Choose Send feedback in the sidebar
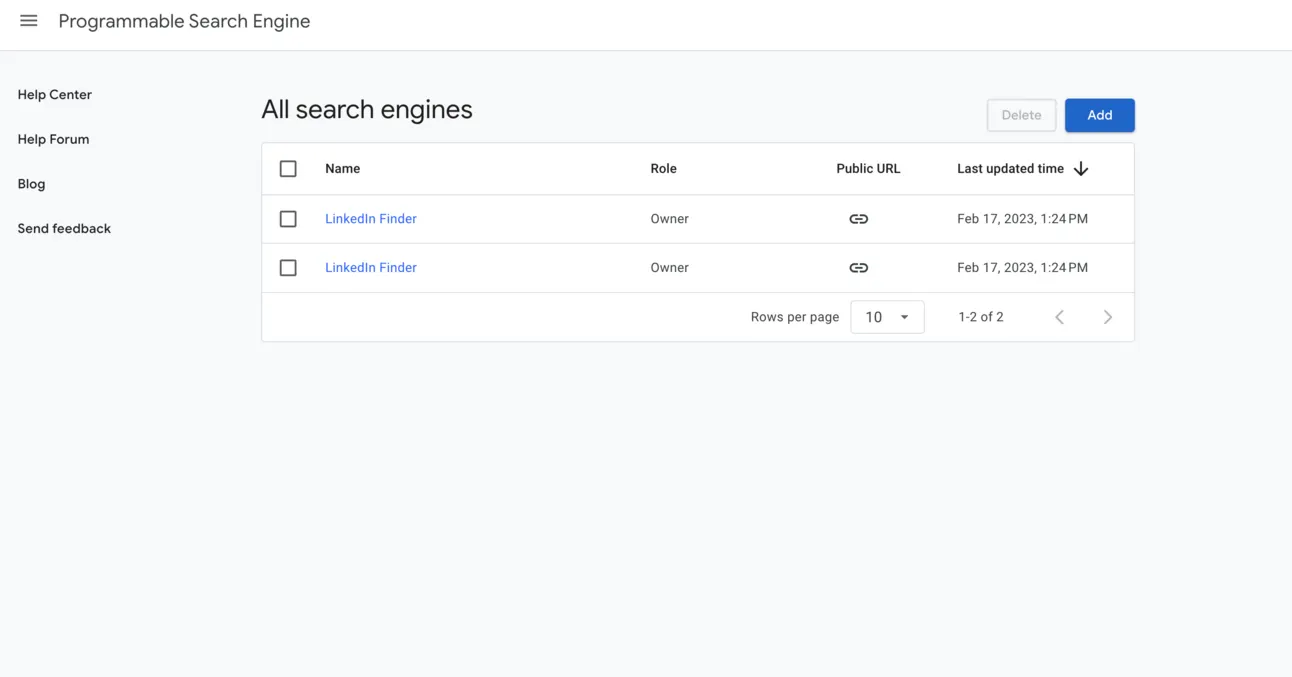 pos(64,229)
